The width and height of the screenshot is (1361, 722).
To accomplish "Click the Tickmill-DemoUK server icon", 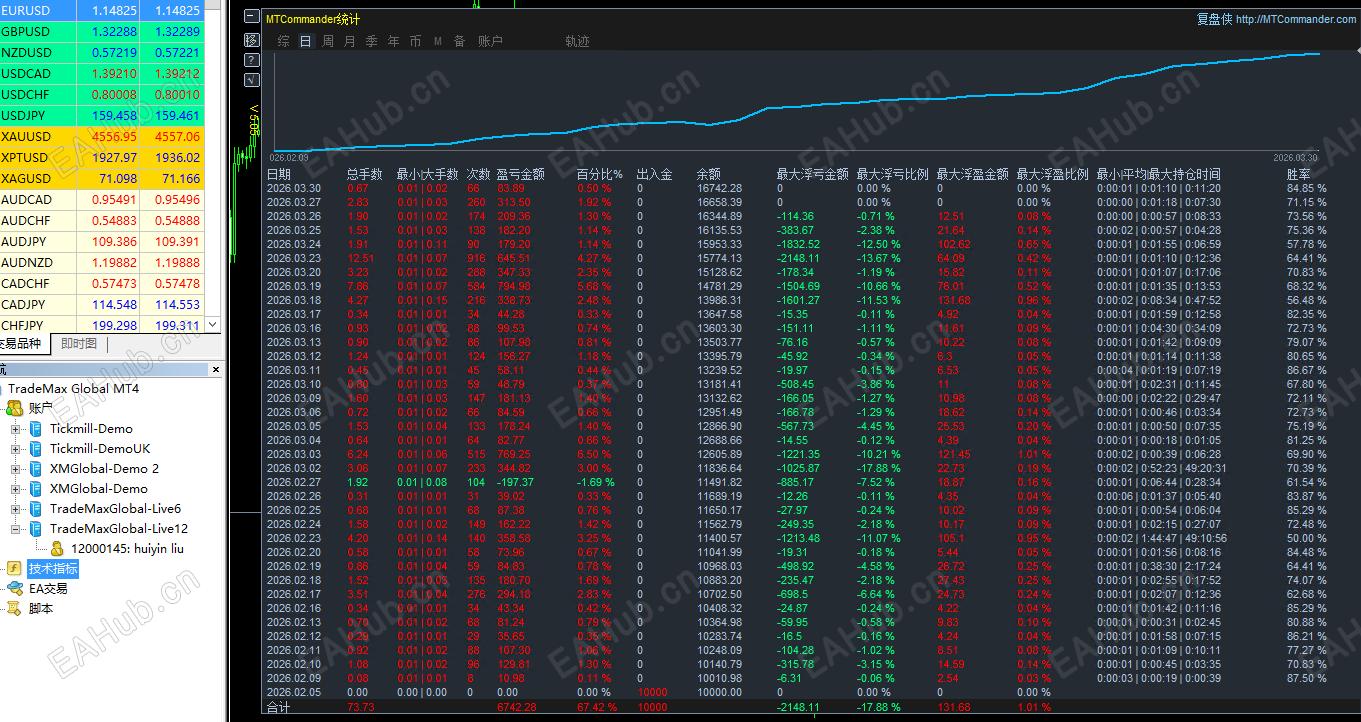I will 37,448.
